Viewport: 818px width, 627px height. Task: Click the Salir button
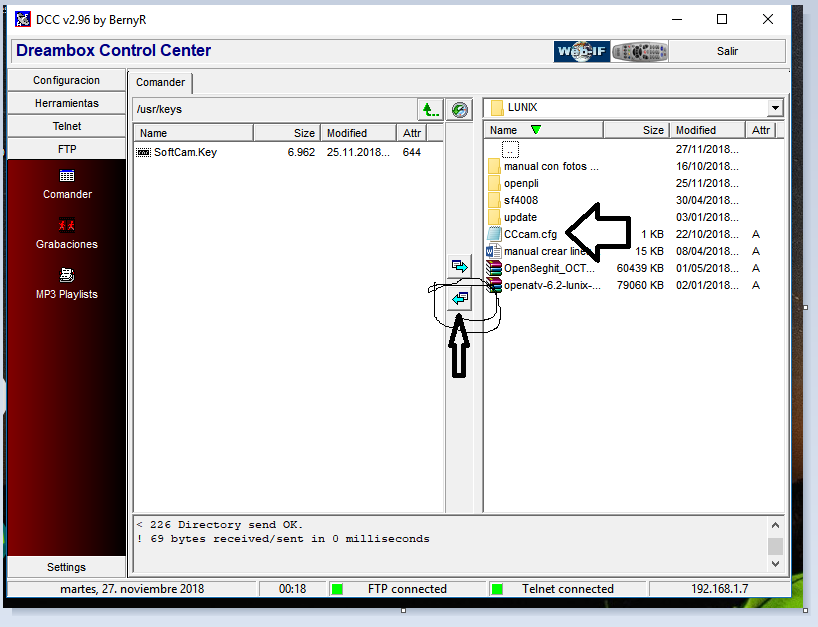pyautogui.click(x=727, y=51)
